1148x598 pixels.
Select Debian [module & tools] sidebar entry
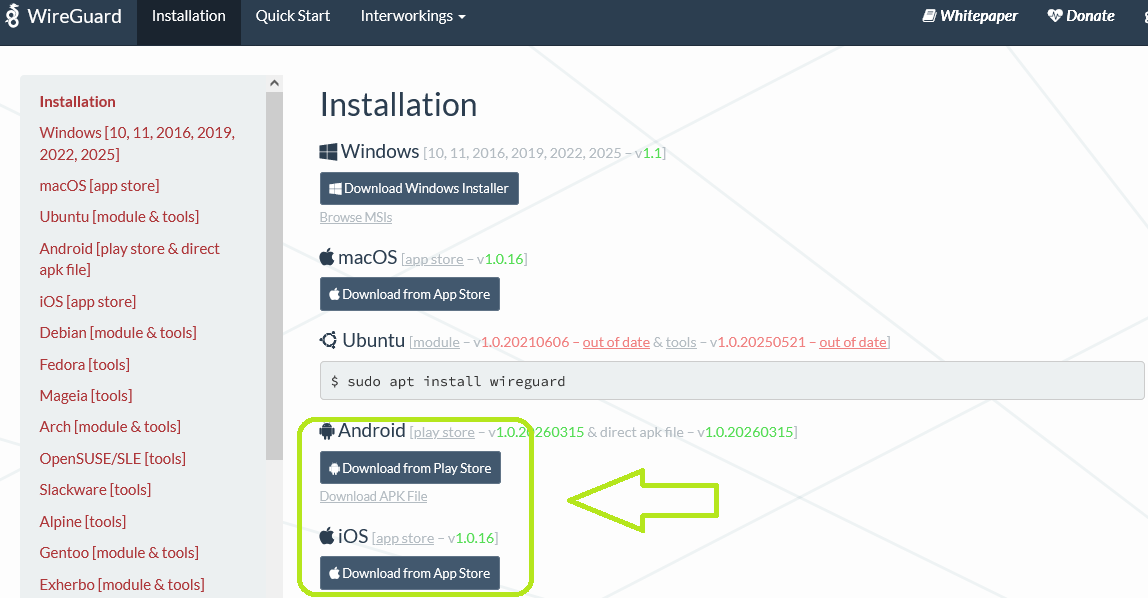[x=118, y=332]
